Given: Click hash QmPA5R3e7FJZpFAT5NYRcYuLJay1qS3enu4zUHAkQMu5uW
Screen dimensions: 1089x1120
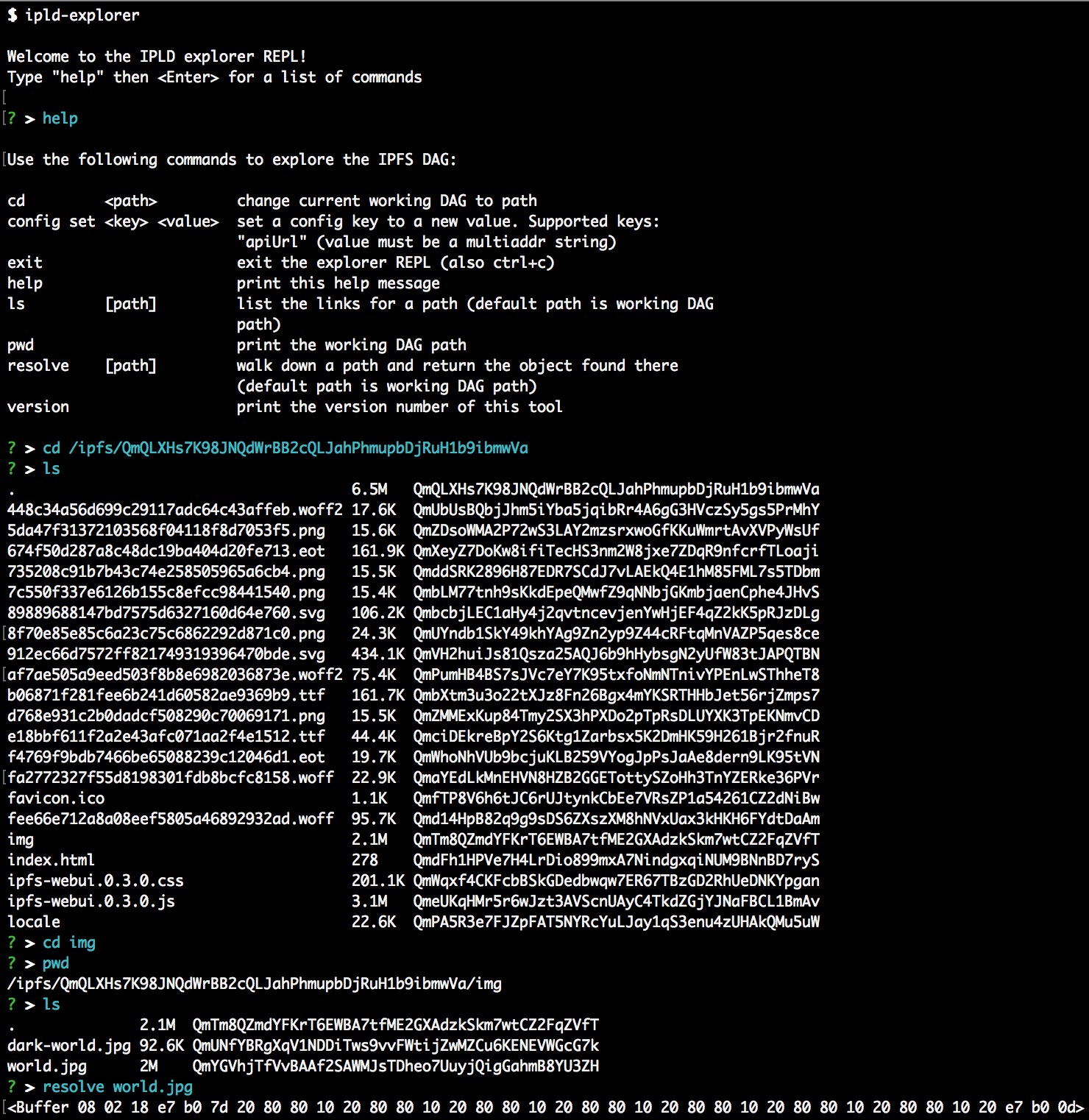Looking at the screenshot, I should (617, 922).
